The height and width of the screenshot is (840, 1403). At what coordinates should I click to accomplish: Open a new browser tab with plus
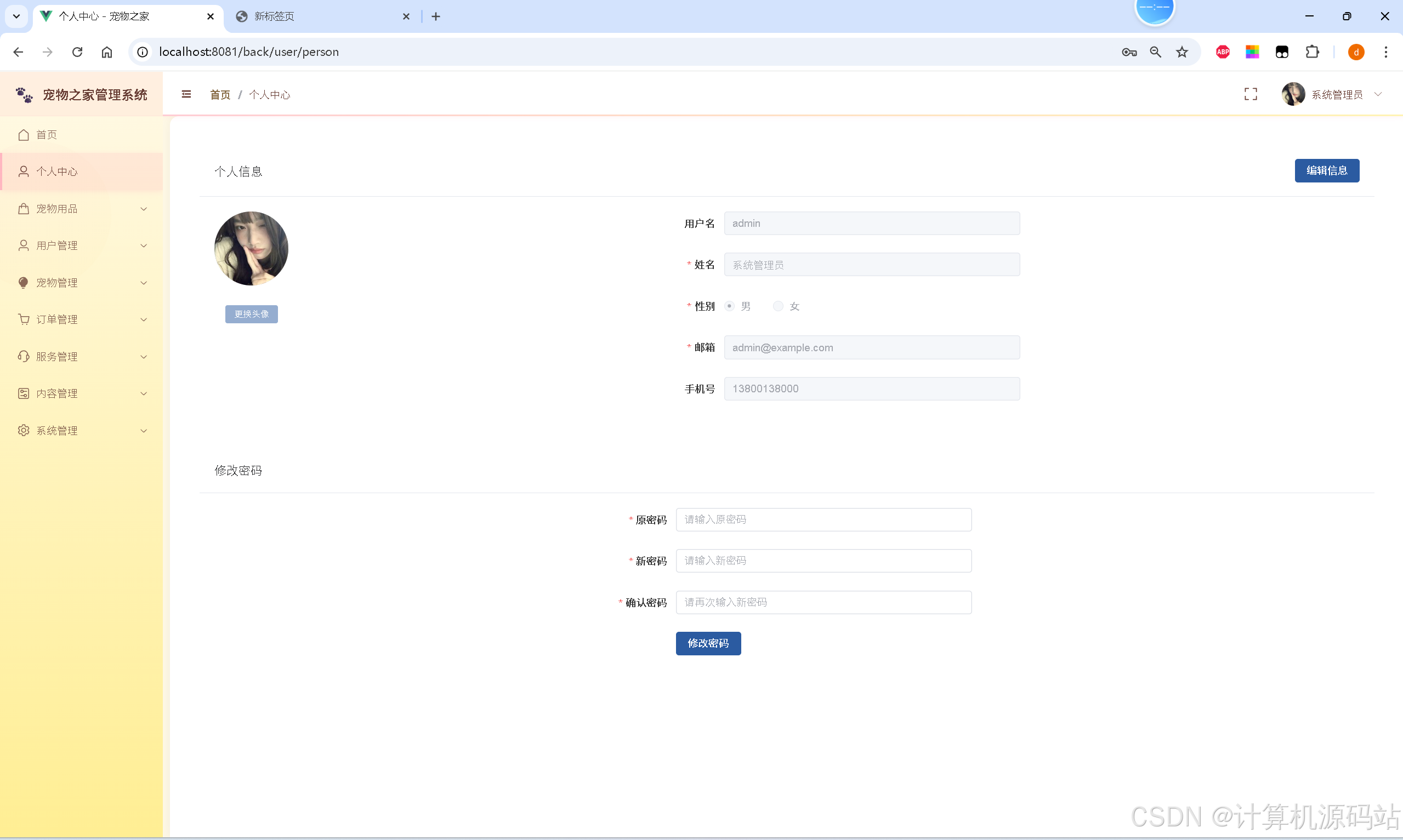click(436, 16)
